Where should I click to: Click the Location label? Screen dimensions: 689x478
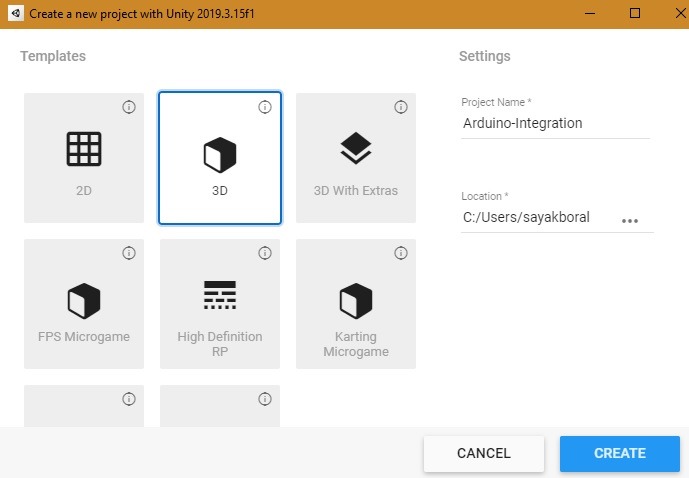[485, 196]
